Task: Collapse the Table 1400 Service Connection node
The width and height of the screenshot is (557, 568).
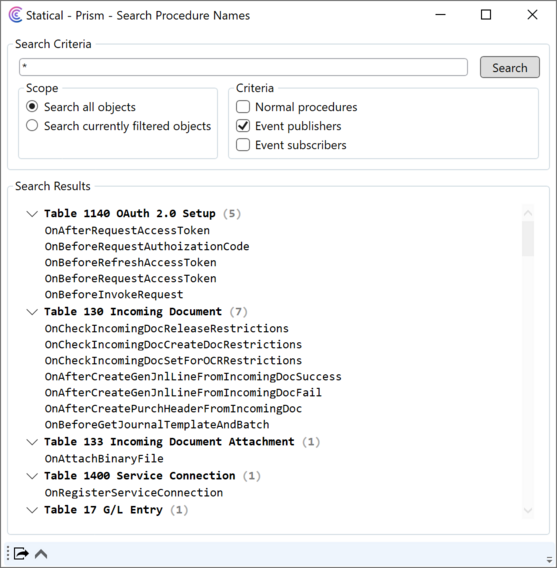Action: click(32, 476)
